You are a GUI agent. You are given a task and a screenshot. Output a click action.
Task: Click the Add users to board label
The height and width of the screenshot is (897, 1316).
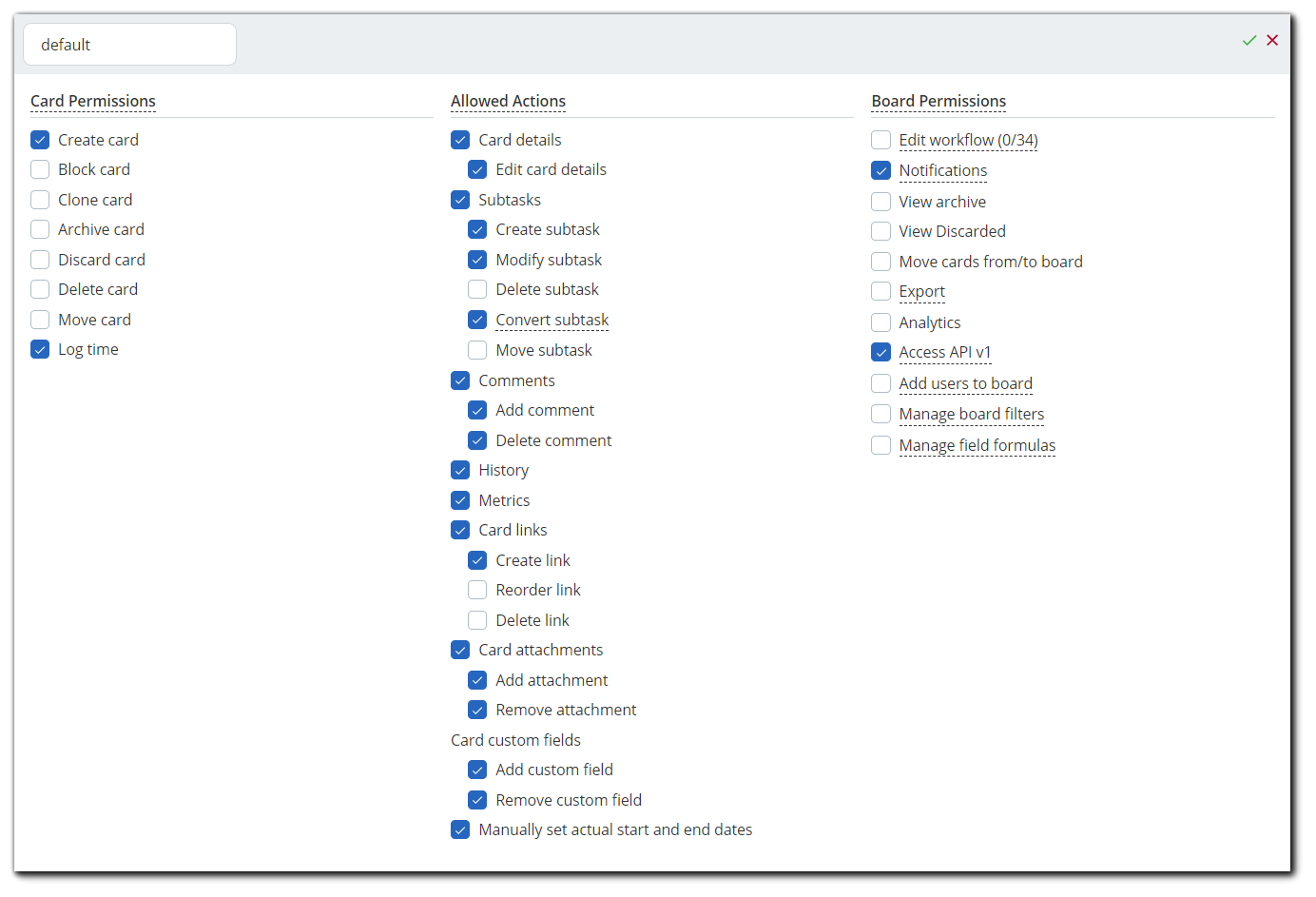[x=965, y=383]
